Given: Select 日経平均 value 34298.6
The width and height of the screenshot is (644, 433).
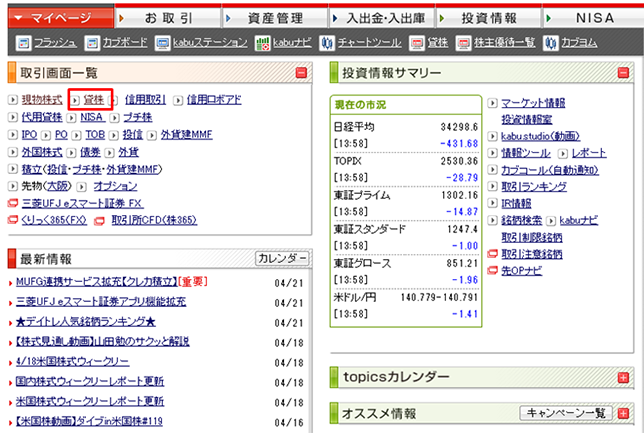Looking at the screenshot, I should tap(459, 127).
